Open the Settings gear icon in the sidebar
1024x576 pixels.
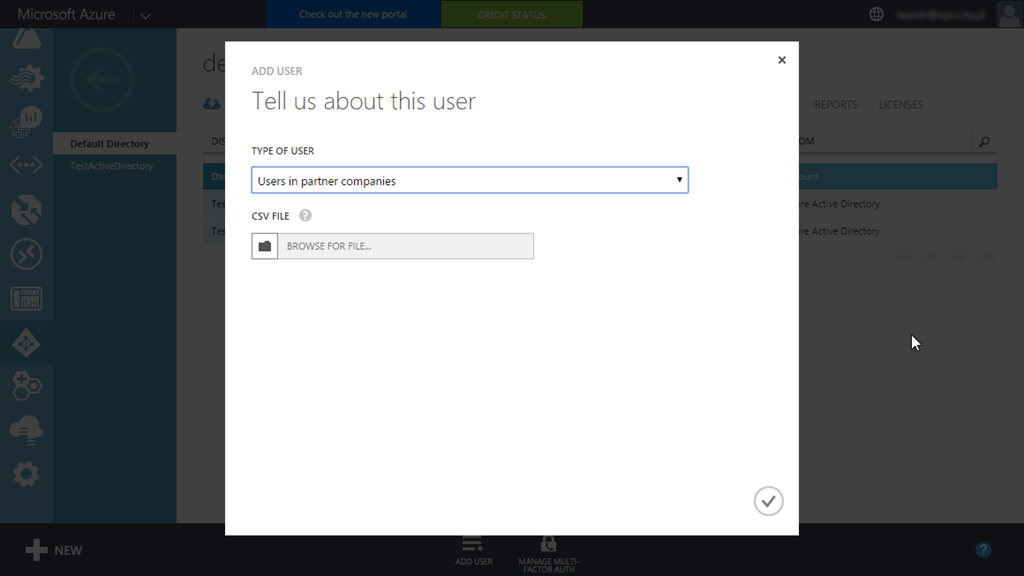[x=26, y=473]
